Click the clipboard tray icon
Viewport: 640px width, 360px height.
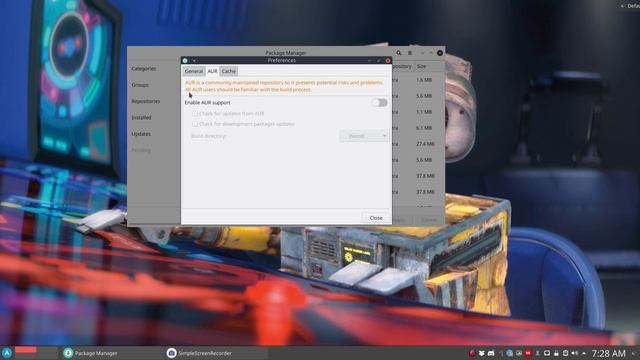coord(566,353)
